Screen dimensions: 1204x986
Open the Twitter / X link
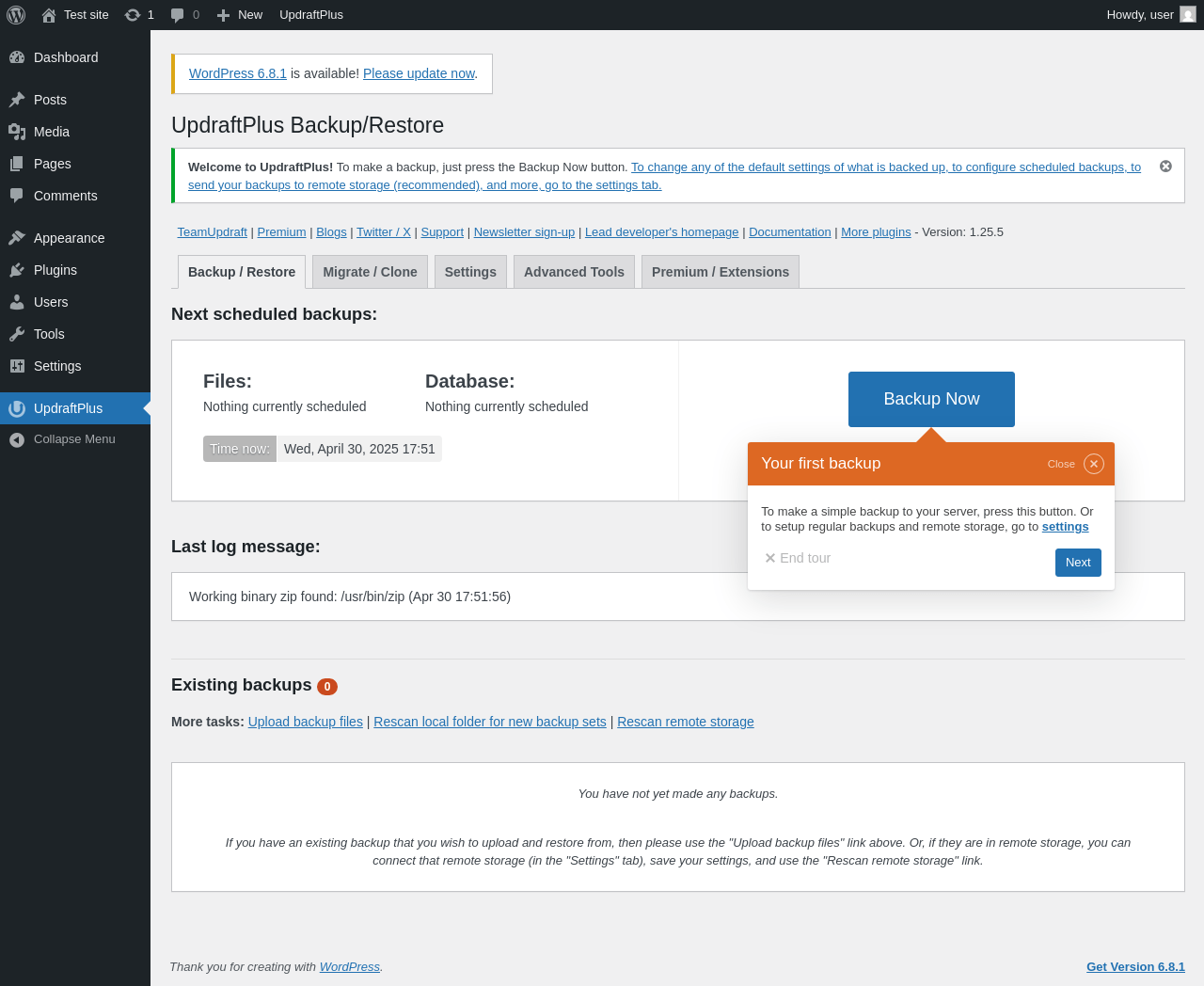point(384,232)
